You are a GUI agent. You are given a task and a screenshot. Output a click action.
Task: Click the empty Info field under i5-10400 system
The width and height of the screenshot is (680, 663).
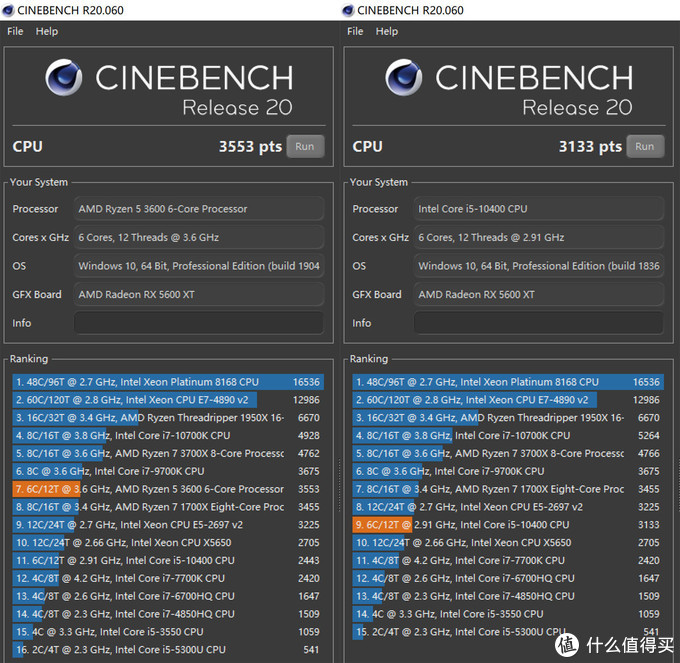point(538,323)
